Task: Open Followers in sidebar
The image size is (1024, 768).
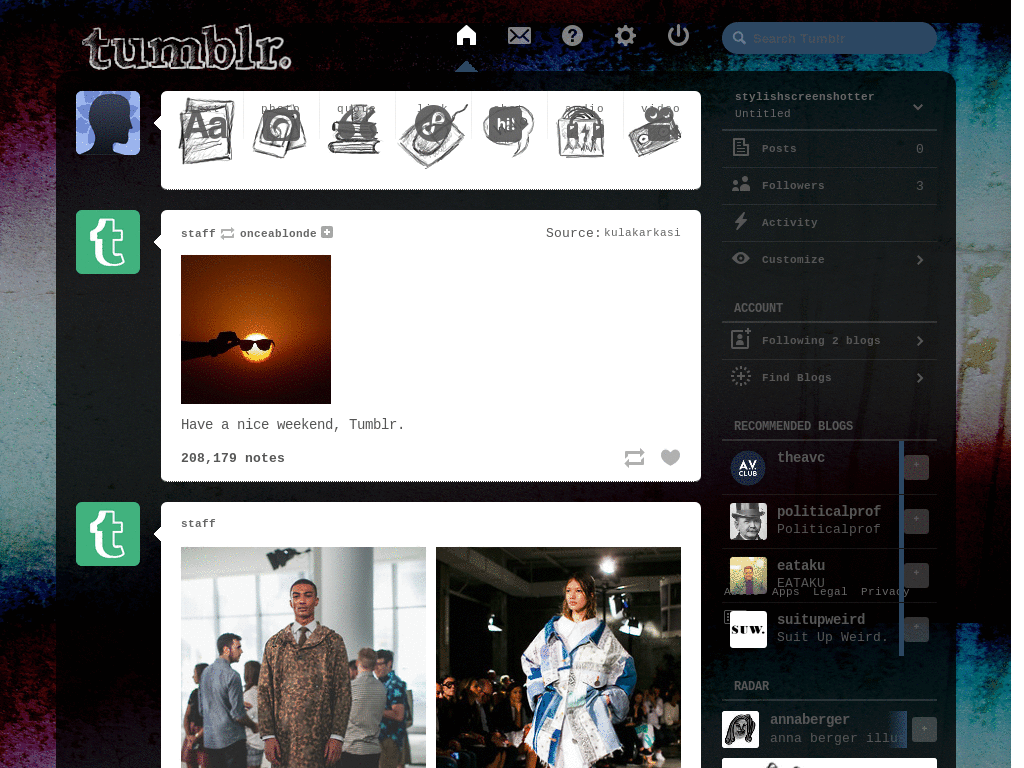Action: [x=829, y=185]
